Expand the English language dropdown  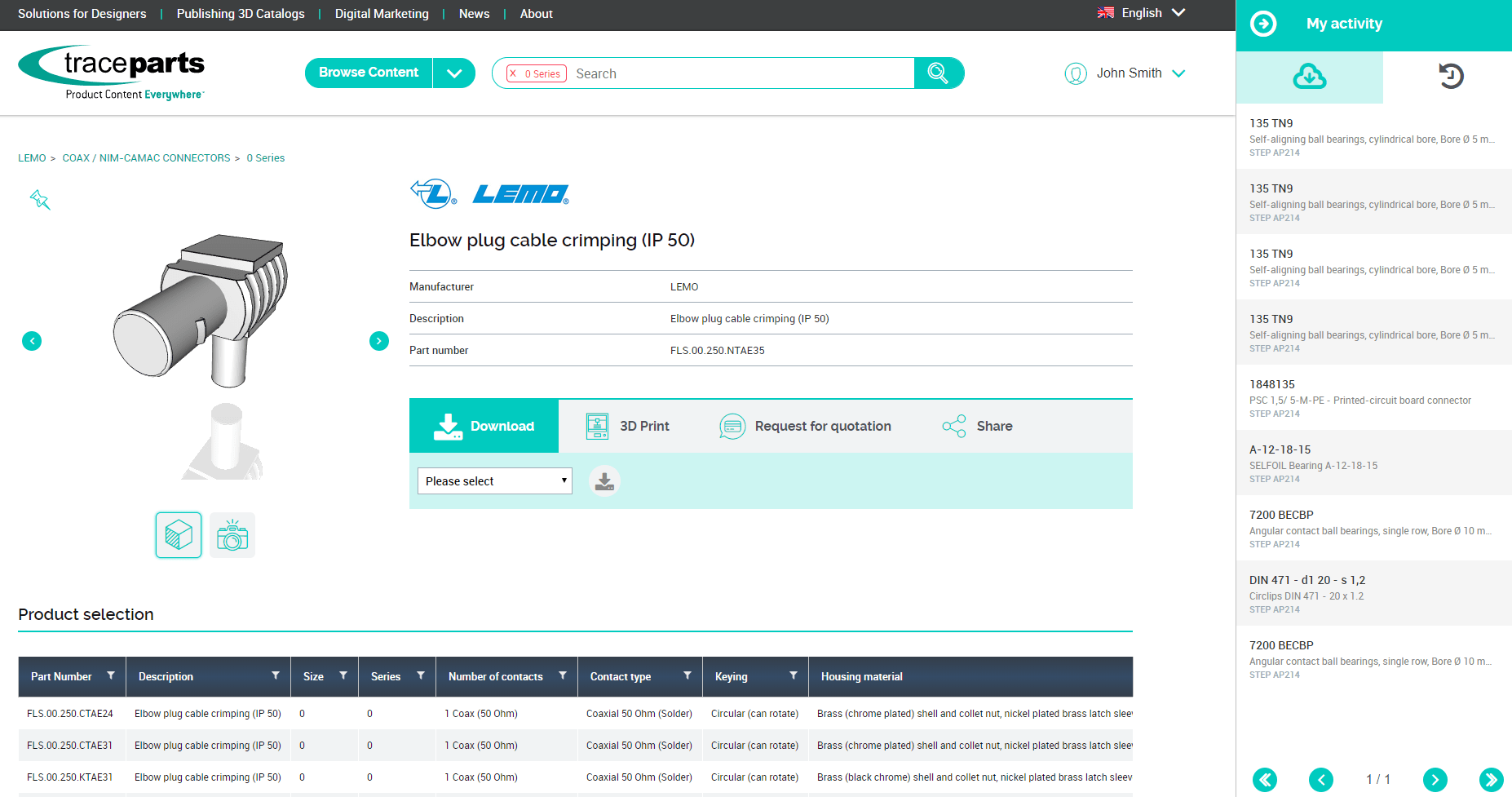1178,13
